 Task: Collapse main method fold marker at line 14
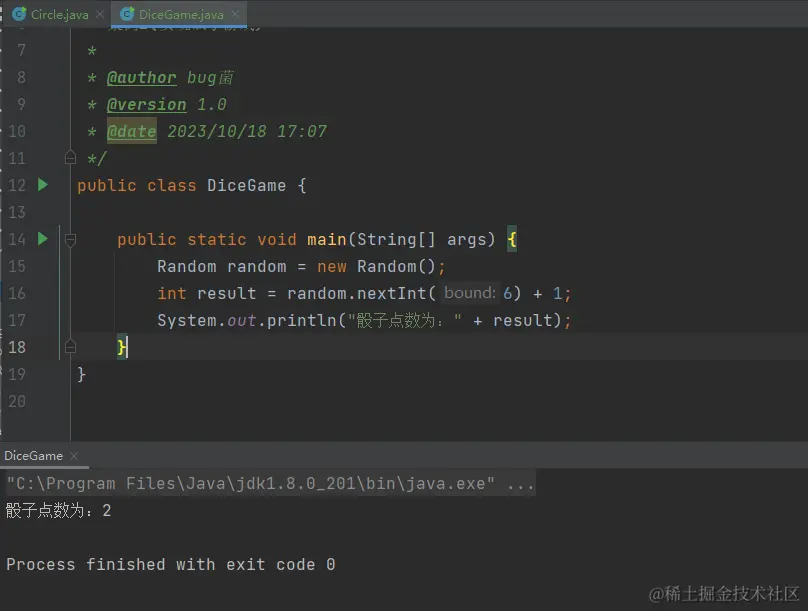click(x=71, y=240)
